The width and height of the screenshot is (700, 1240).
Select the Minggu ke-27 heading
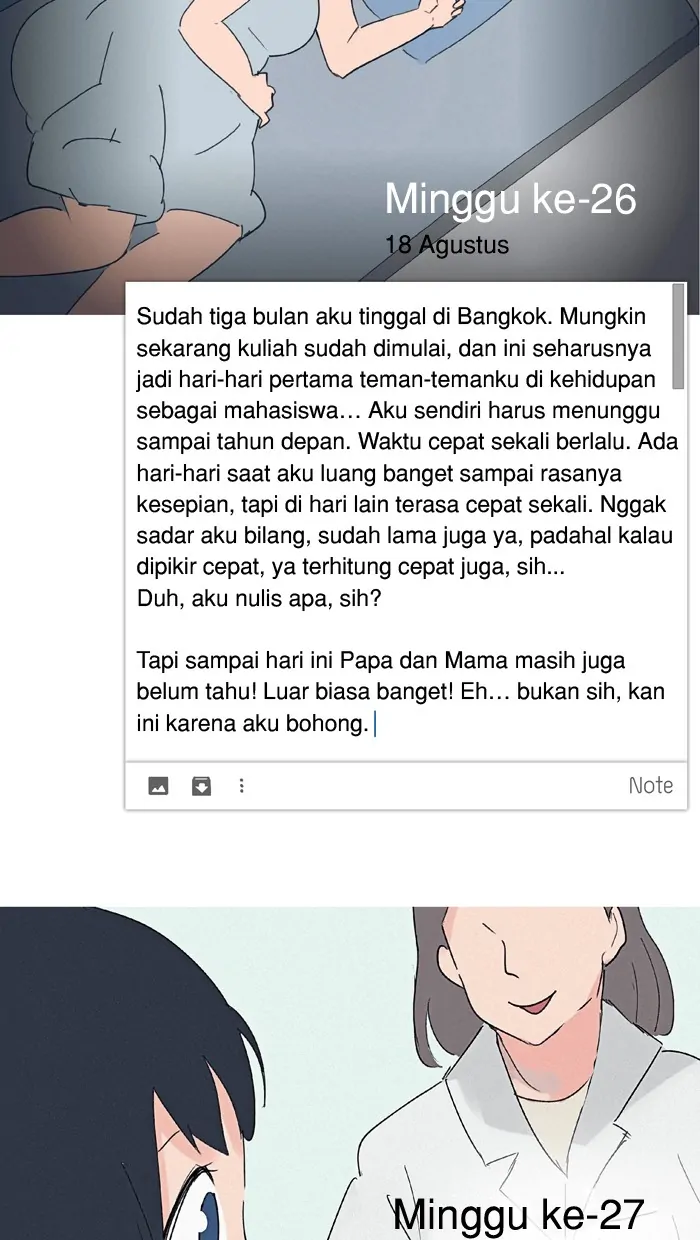tap(518, 1214)
